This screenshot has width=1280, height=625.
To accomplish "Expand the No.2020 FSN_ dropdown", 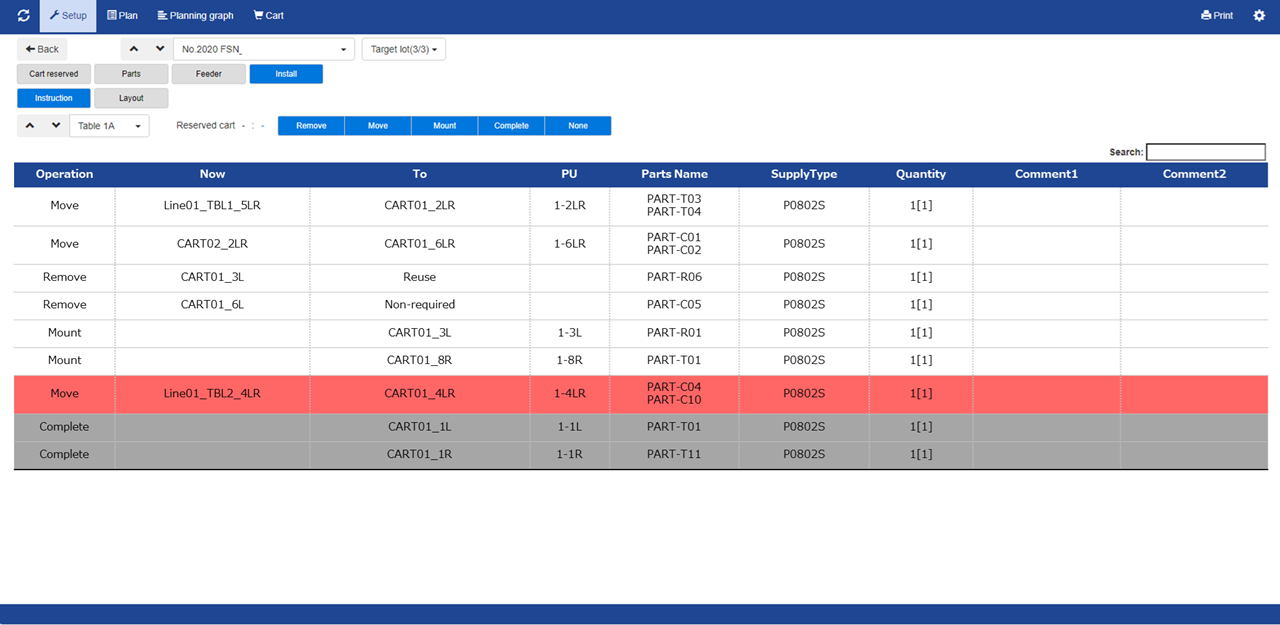I will coord(264,49).
